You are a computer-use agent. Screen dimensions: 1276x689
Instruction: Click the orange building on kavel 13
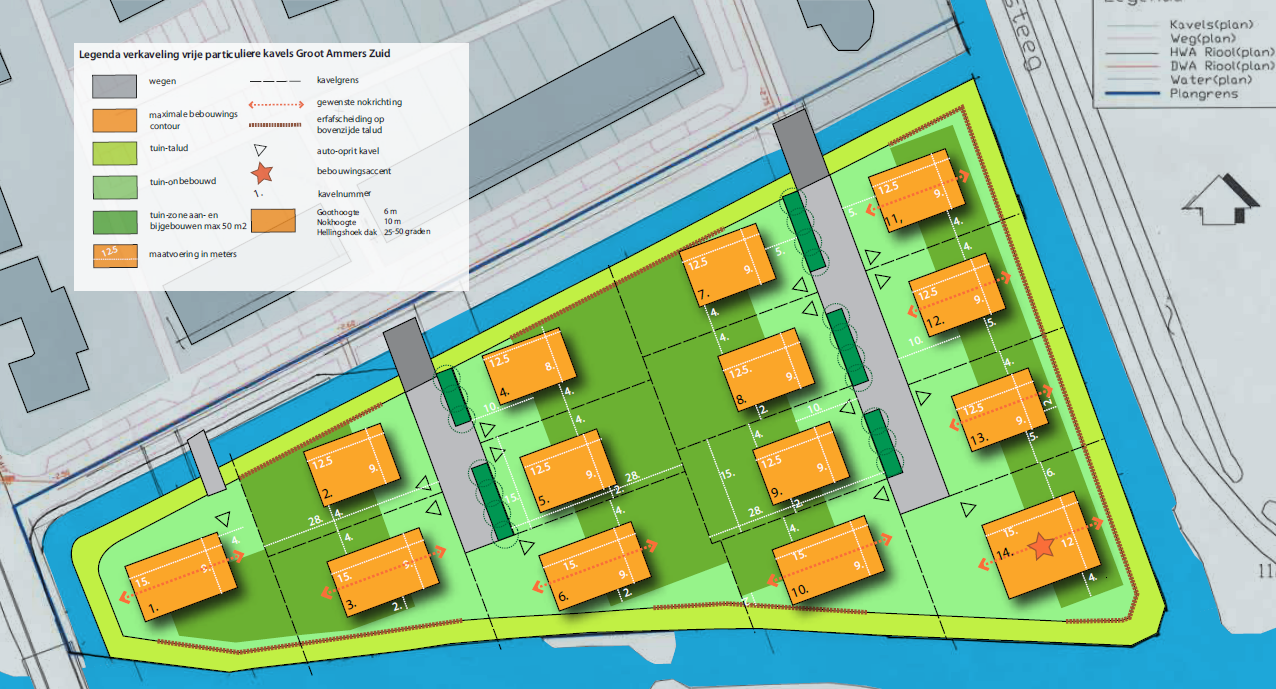pos(999,410)
